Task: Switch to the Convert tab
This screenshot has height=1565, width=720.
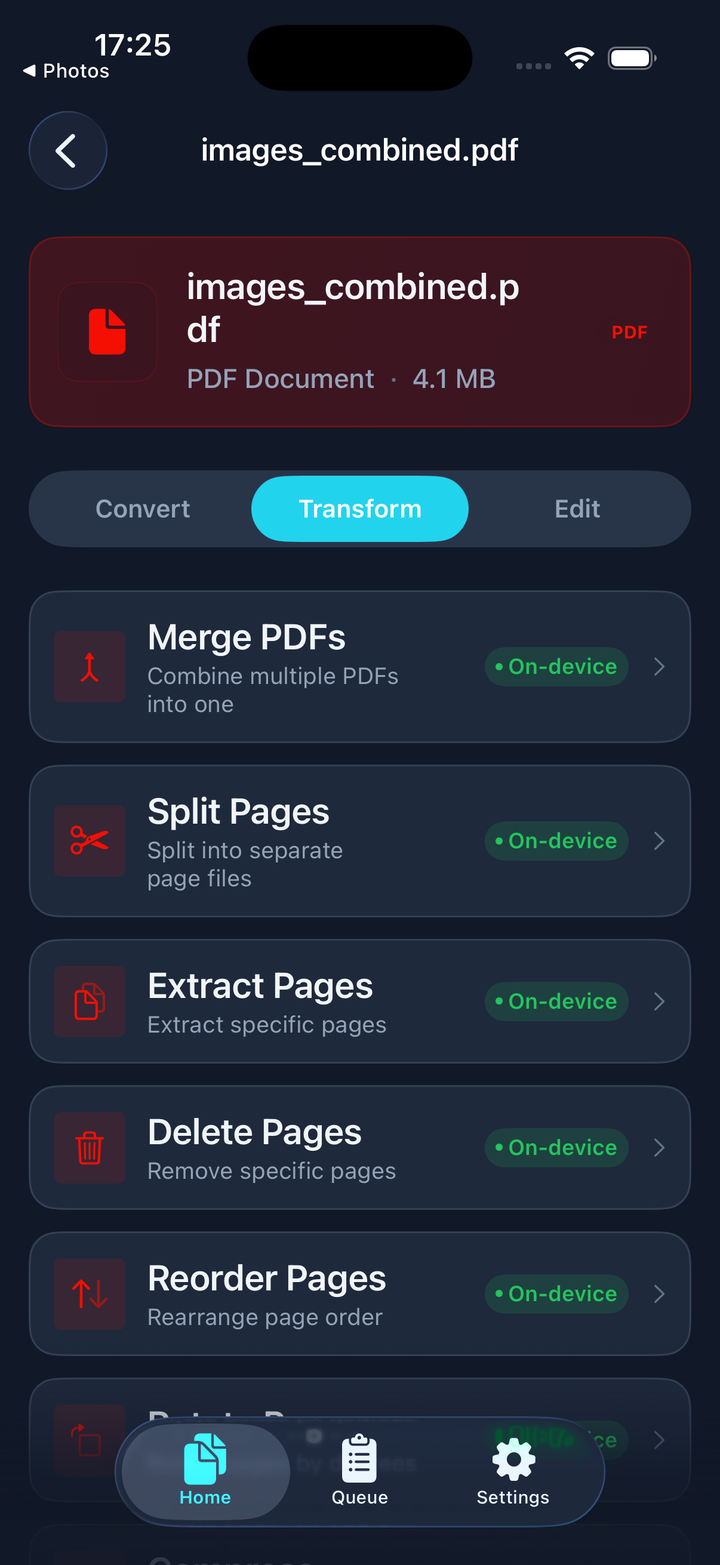Action: click(143, 509)
